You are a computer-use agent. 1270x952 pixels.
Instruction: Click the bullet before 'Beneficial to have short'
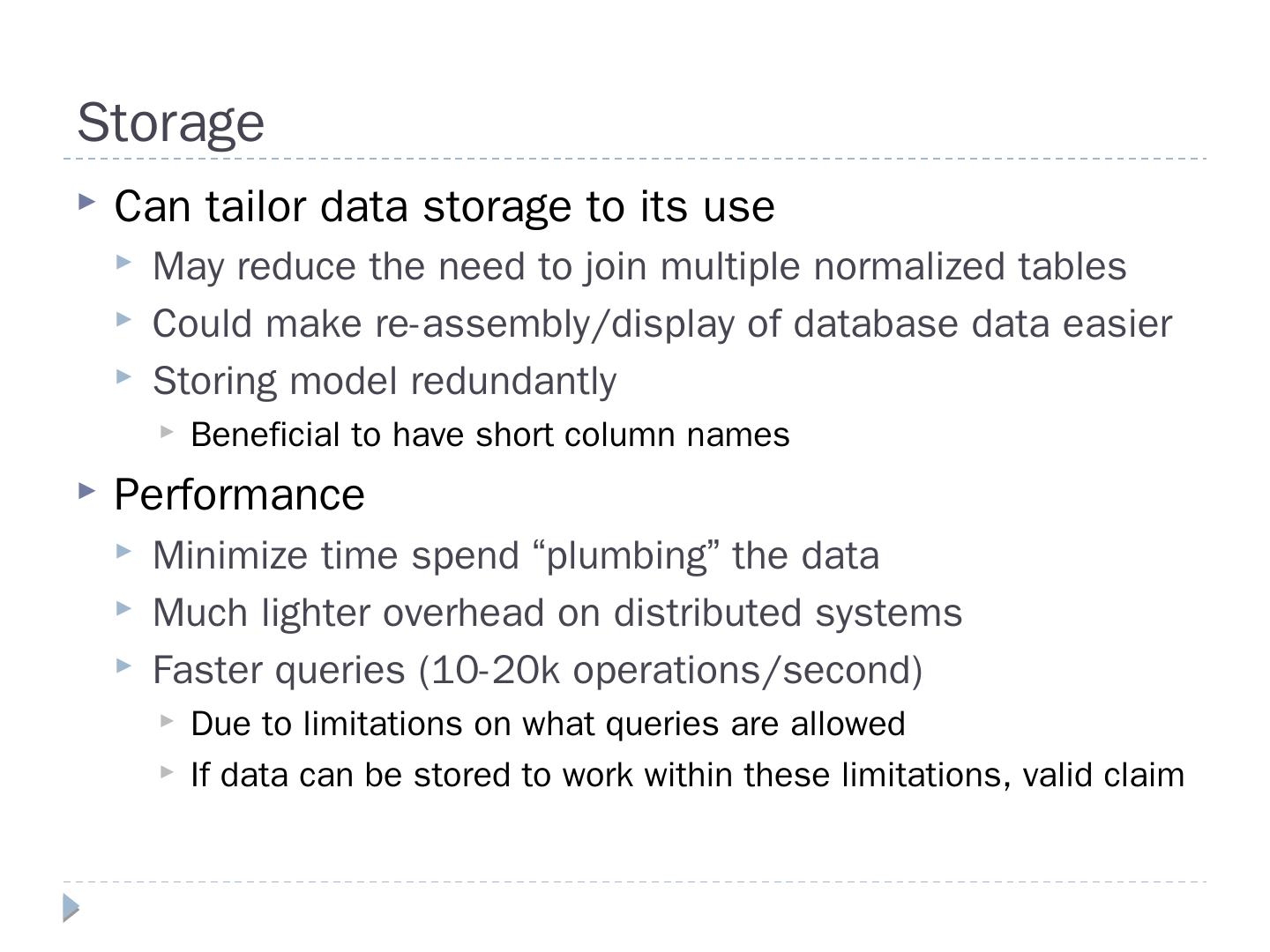168,431
